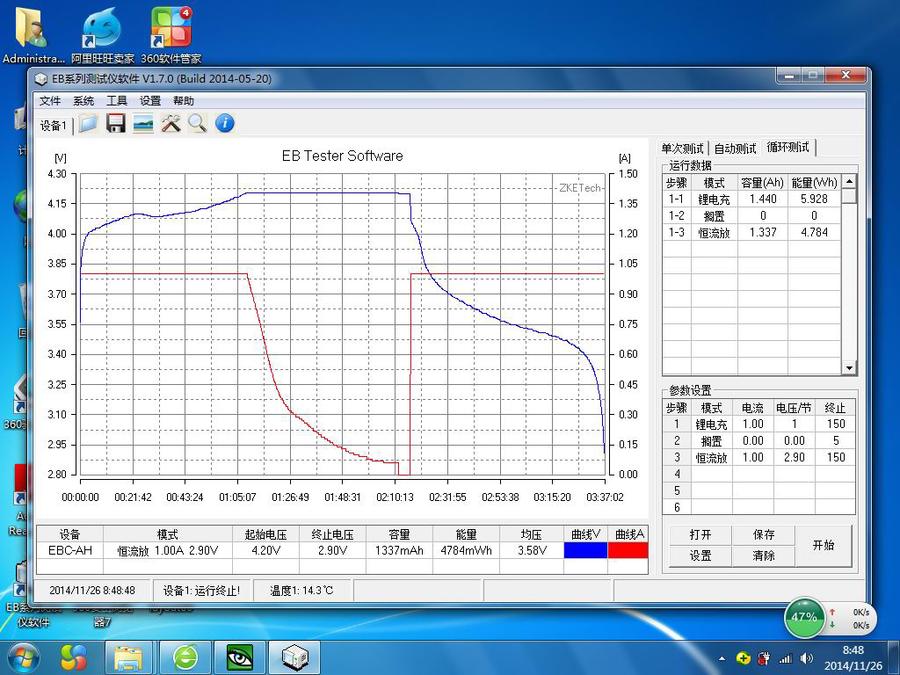Click the 设置 button in parameters panel

pos(700,556)
